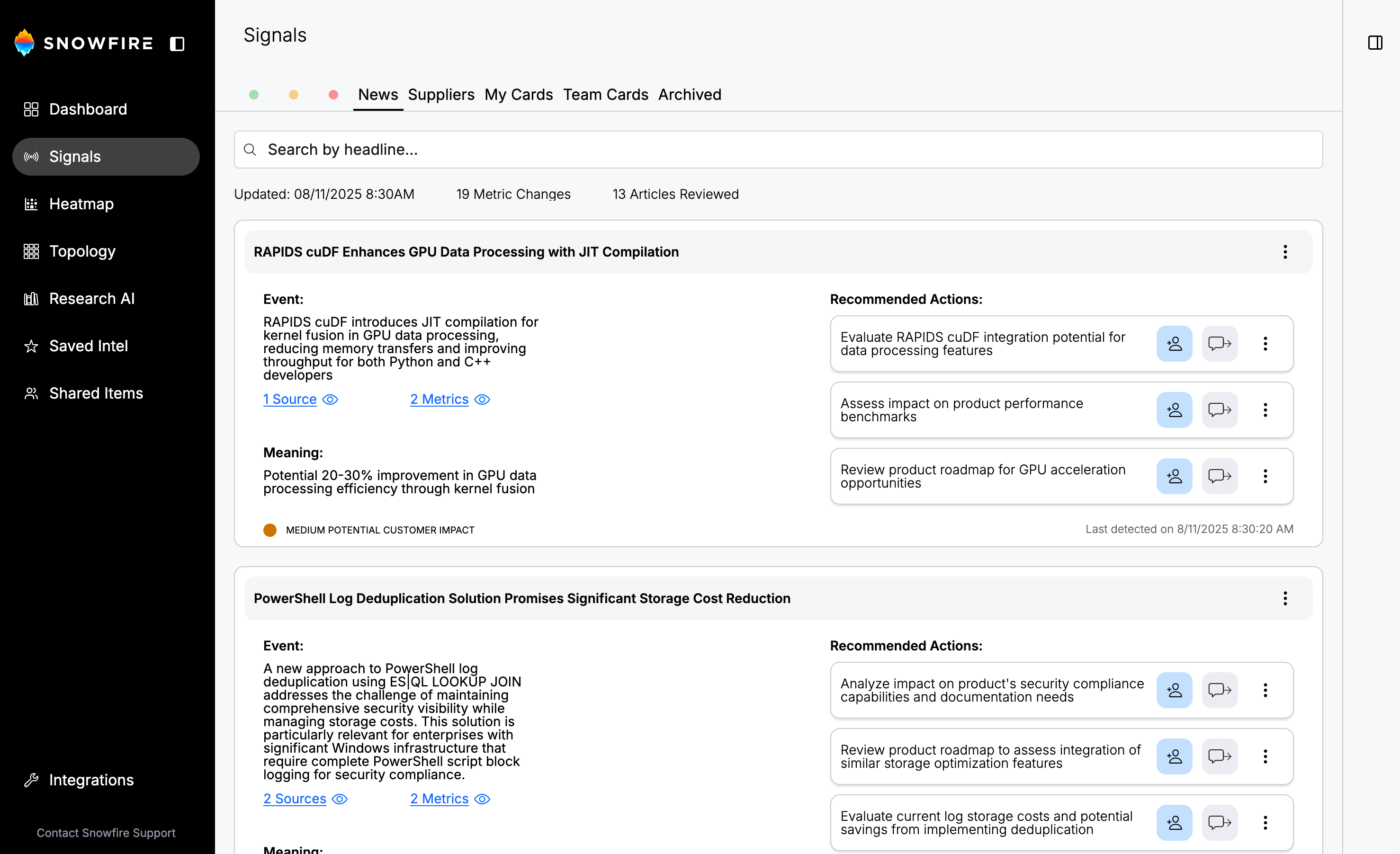Screen dimensions: 1400x854
Task: Assign user to storage optimization roadmap review action
Action: tap(1175, 756)
